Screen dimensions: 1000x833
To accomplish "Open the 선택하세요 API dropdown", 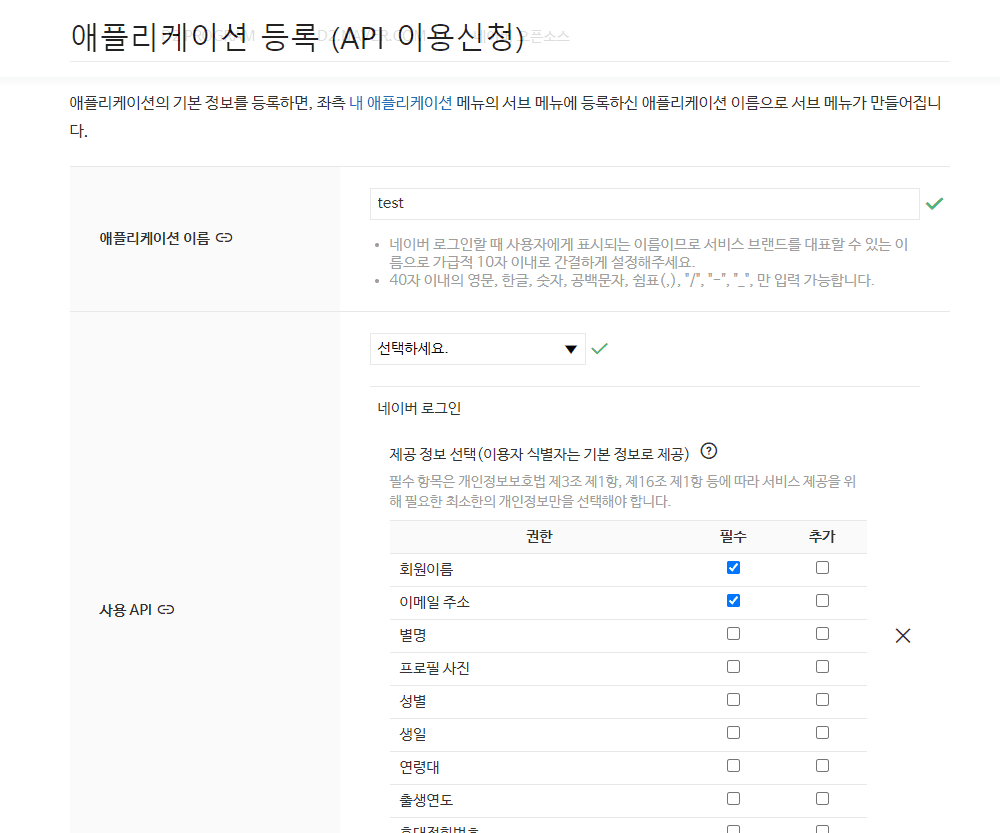I will 477,349.
